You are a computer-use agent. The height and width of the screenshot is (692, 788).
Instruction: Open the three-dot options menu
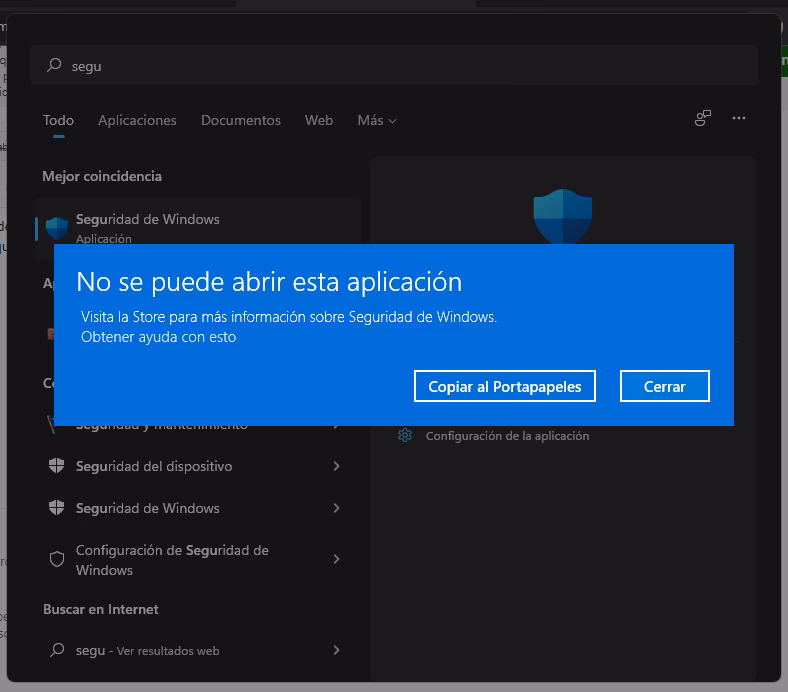click(x=739, y=118)
